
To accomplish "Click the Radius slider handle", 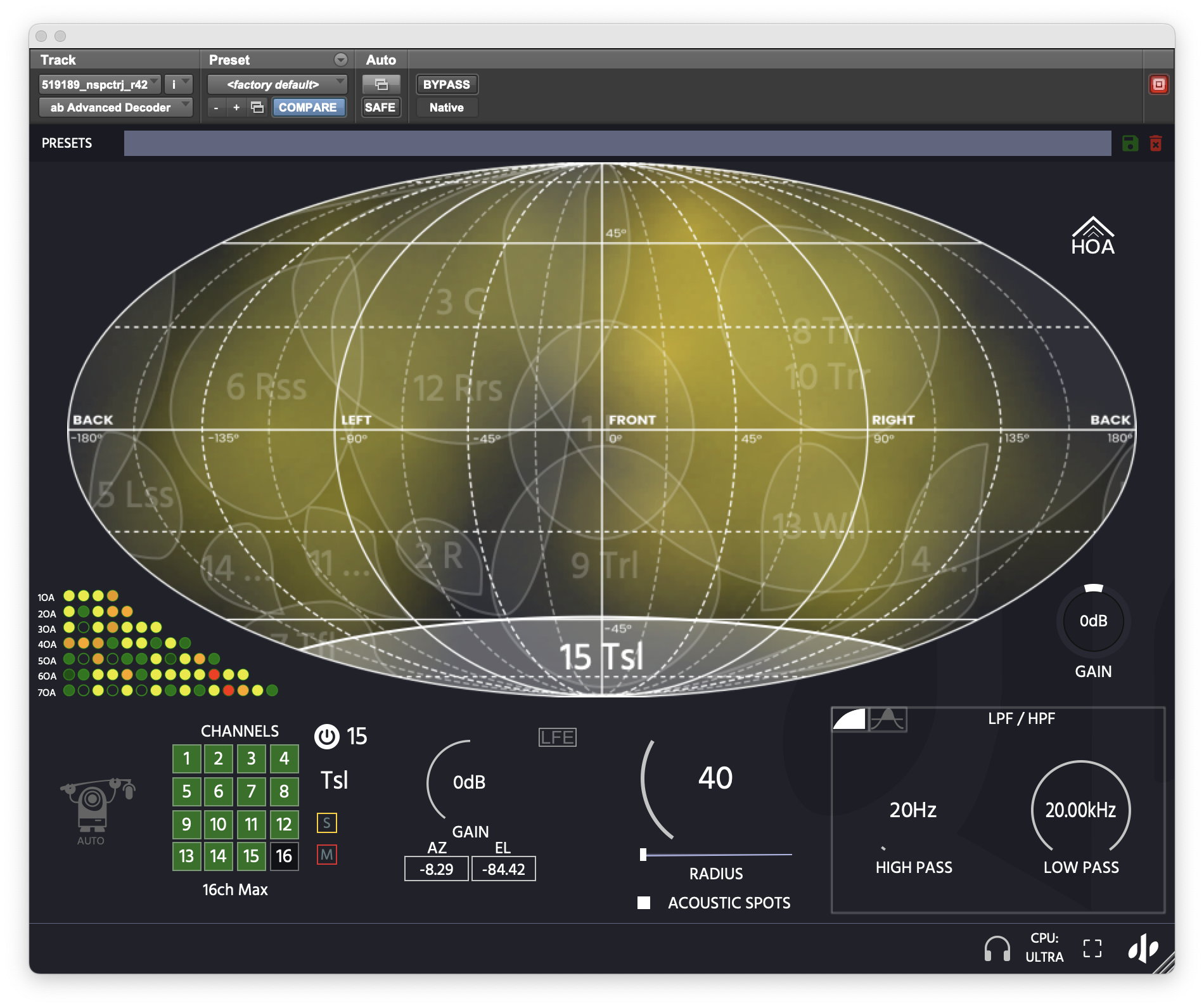I will coord(643,855).
